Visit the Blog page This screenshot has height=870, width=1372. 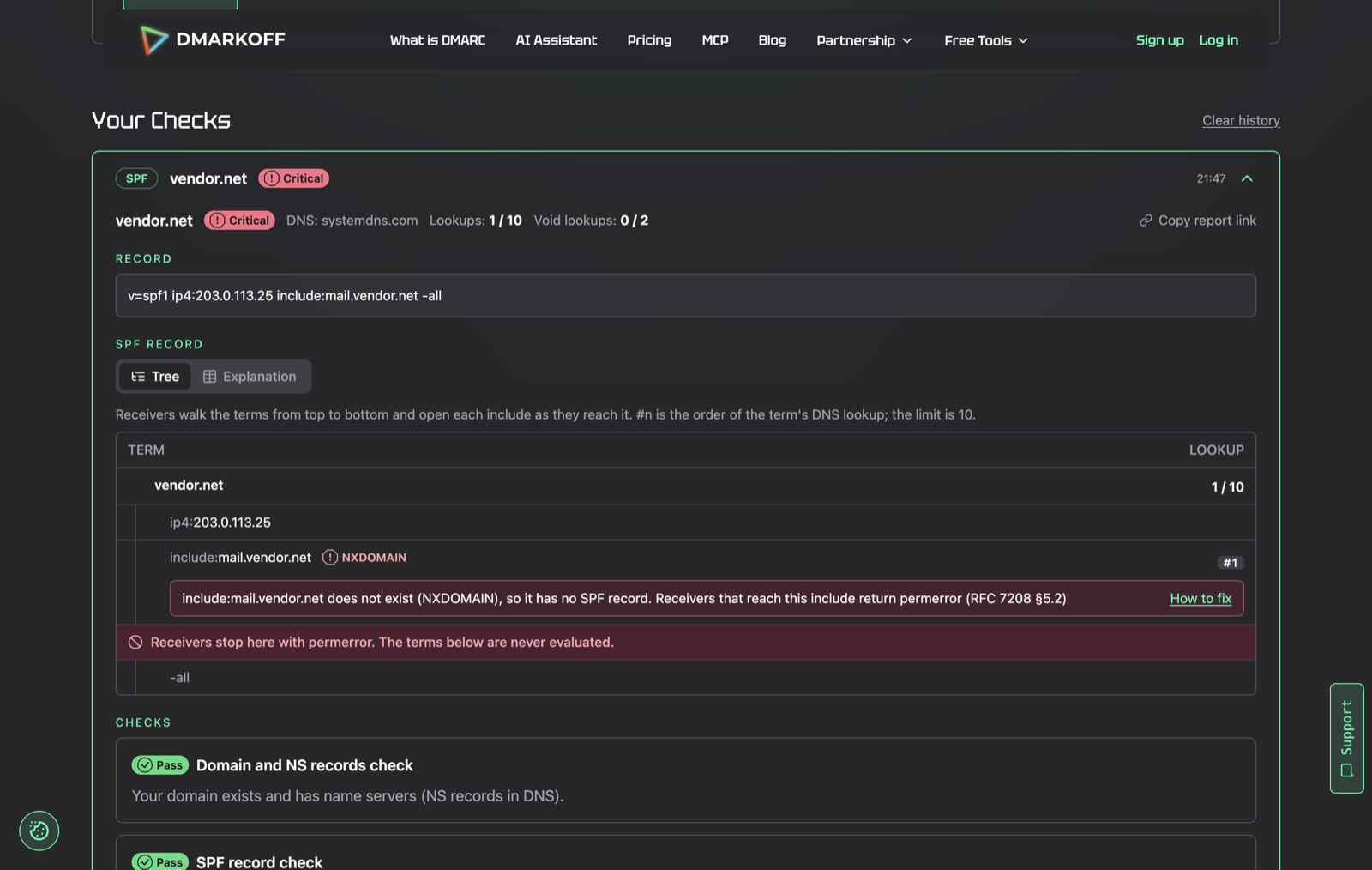click(772, 40)
